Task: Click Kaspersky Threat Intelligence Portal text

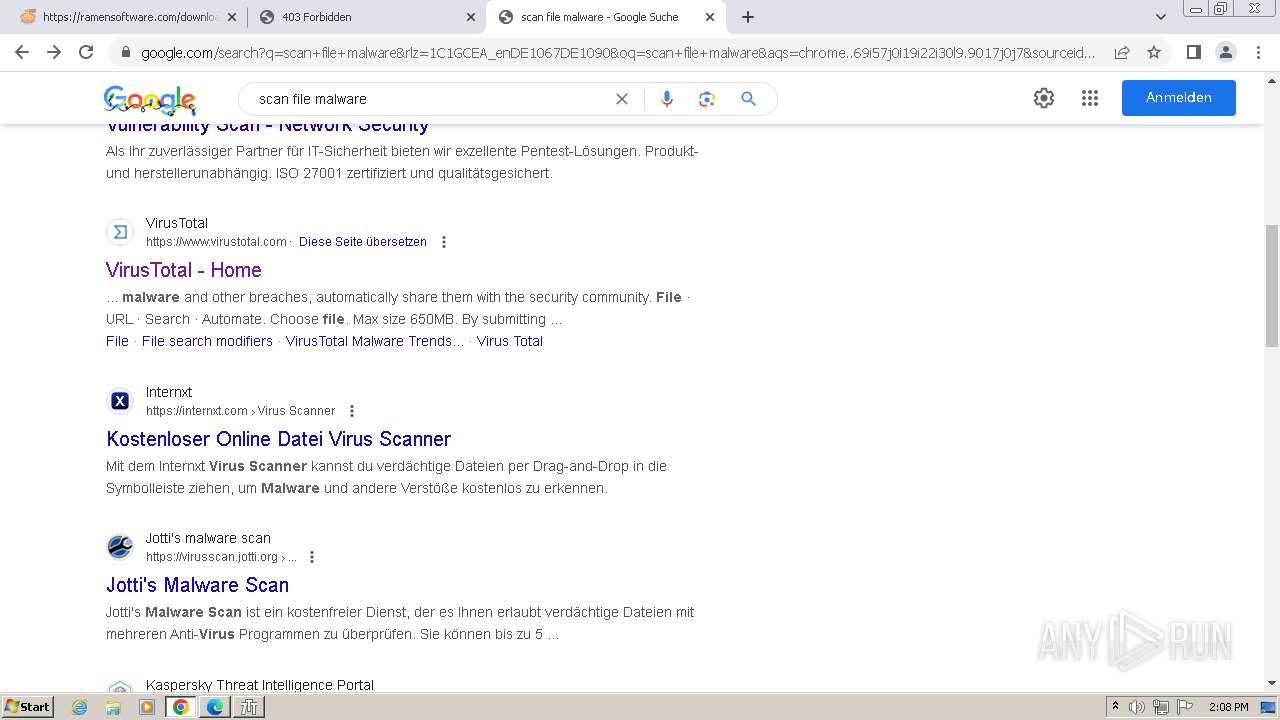Action: pyautogui.click(x=260, y=685)
